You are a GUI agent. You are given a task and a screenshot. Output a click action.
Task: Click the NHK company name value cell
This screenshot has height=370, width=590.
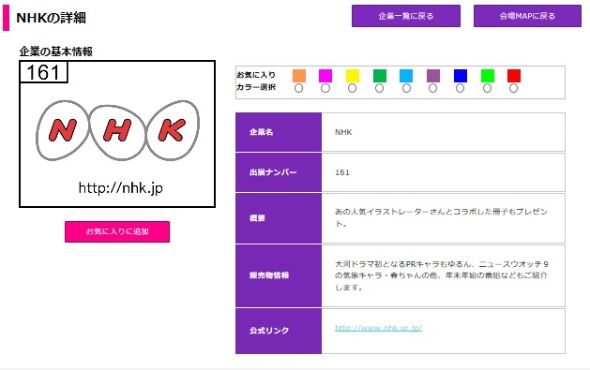443,132
